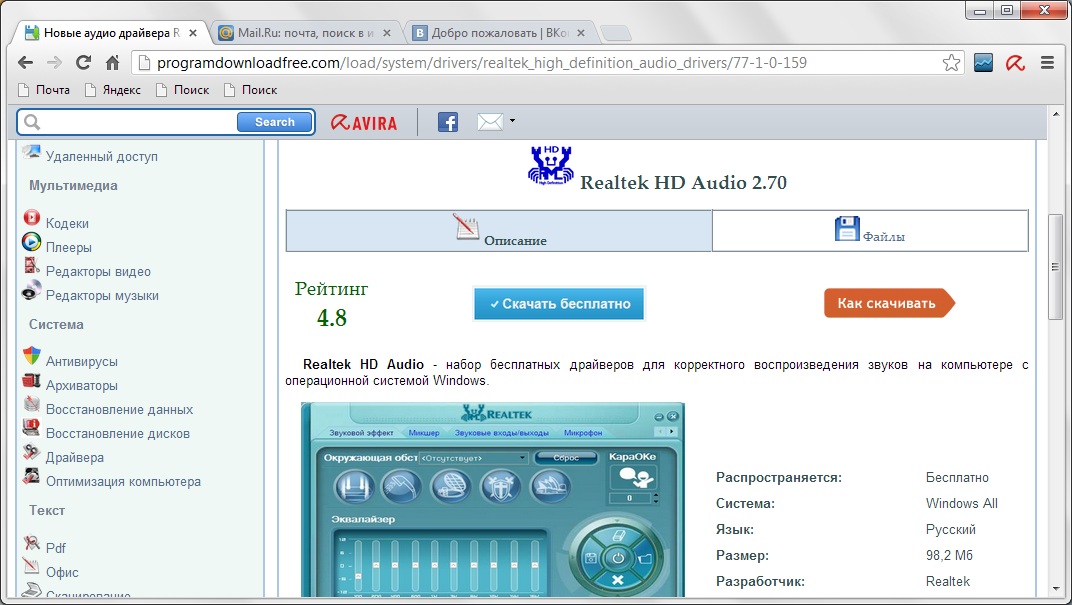Image resolution: width=1072 pixels, height=605 pixels.
Task: Click the 98,2 Мб size value
Action: click(x=949, y=555)
